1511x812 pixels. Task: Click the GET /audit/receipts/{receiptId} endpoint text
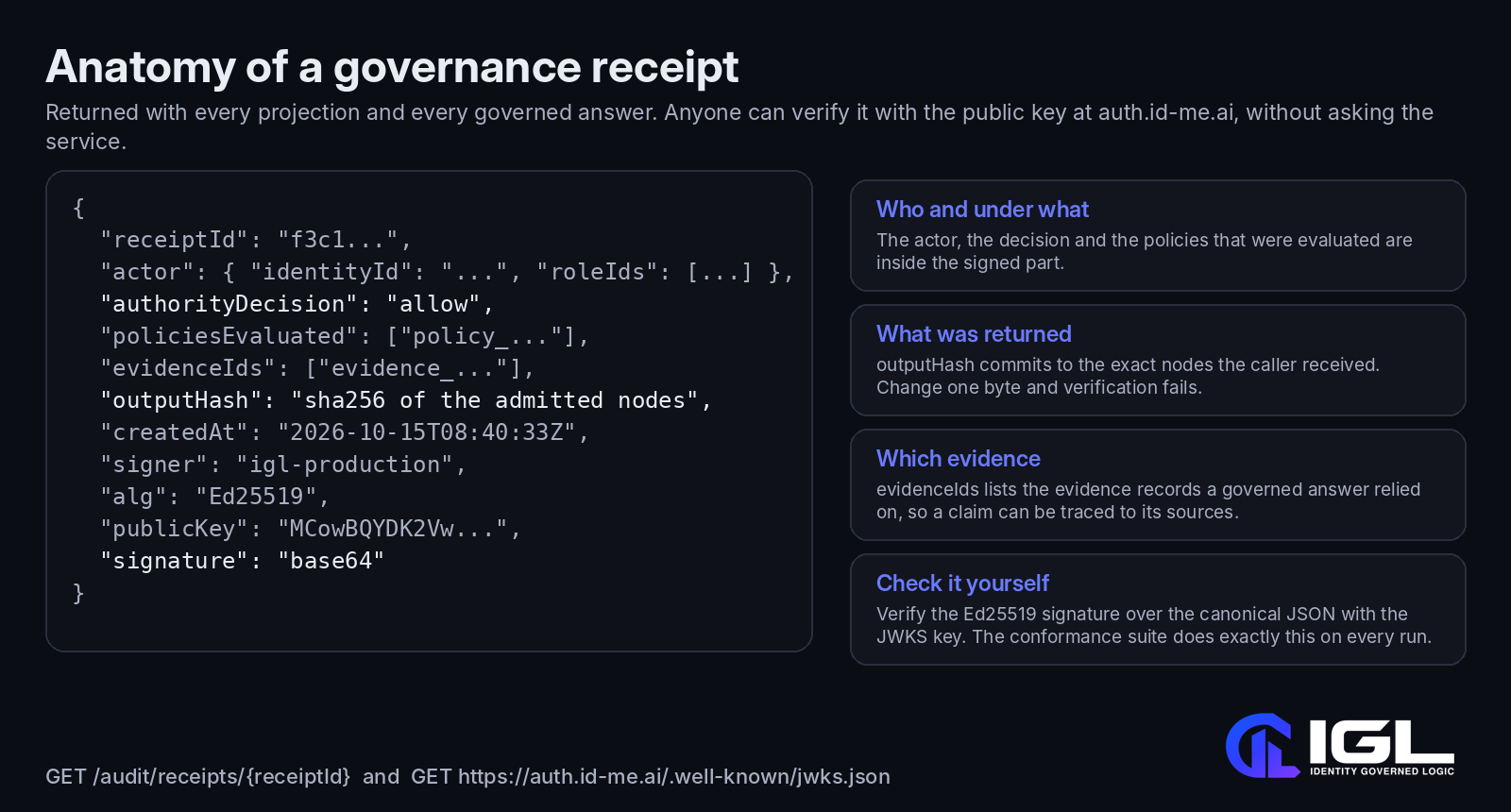point(197,776)
